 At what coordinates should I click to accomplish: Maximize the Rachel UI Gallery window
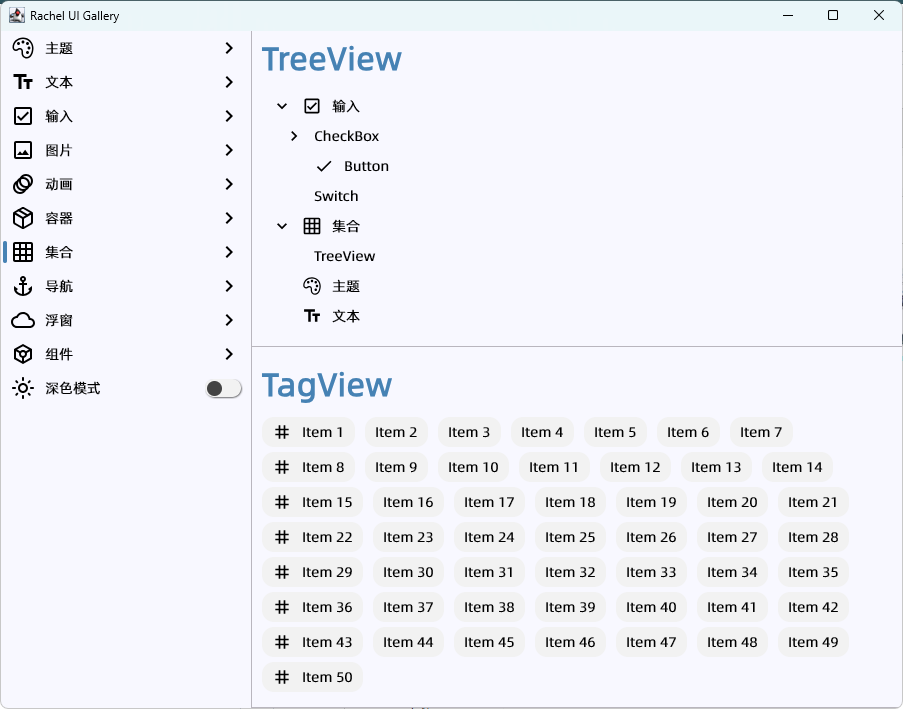[833, 16]
